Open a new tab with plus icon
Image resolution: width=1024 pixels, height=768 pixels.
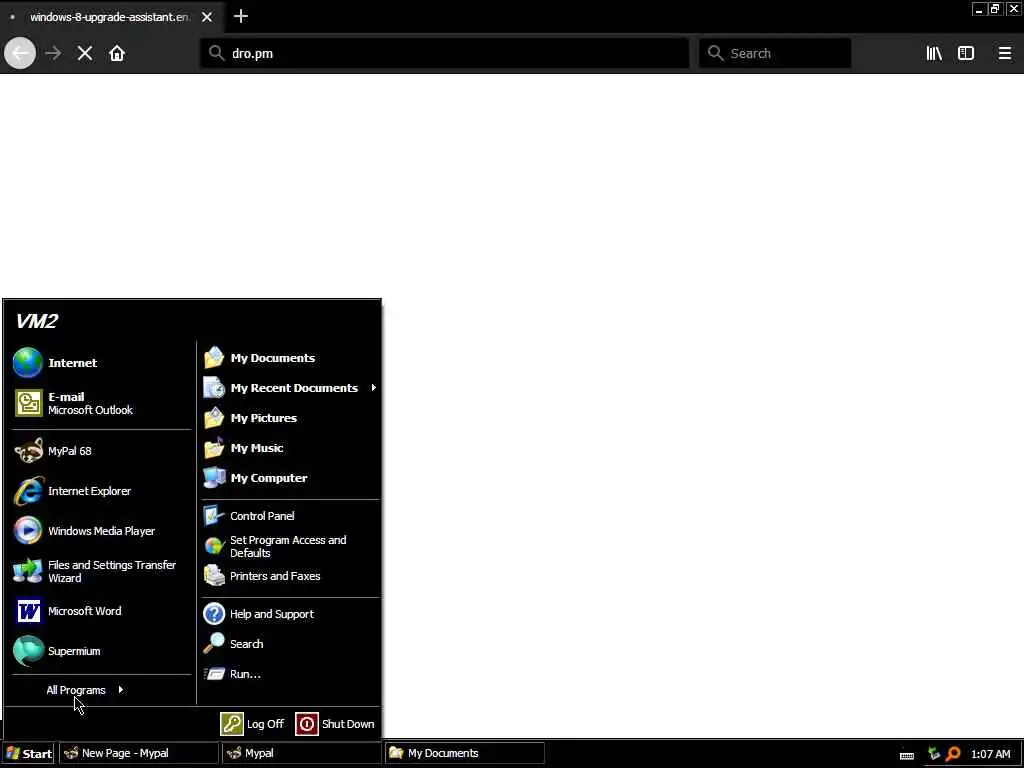[x=241, y=16]
